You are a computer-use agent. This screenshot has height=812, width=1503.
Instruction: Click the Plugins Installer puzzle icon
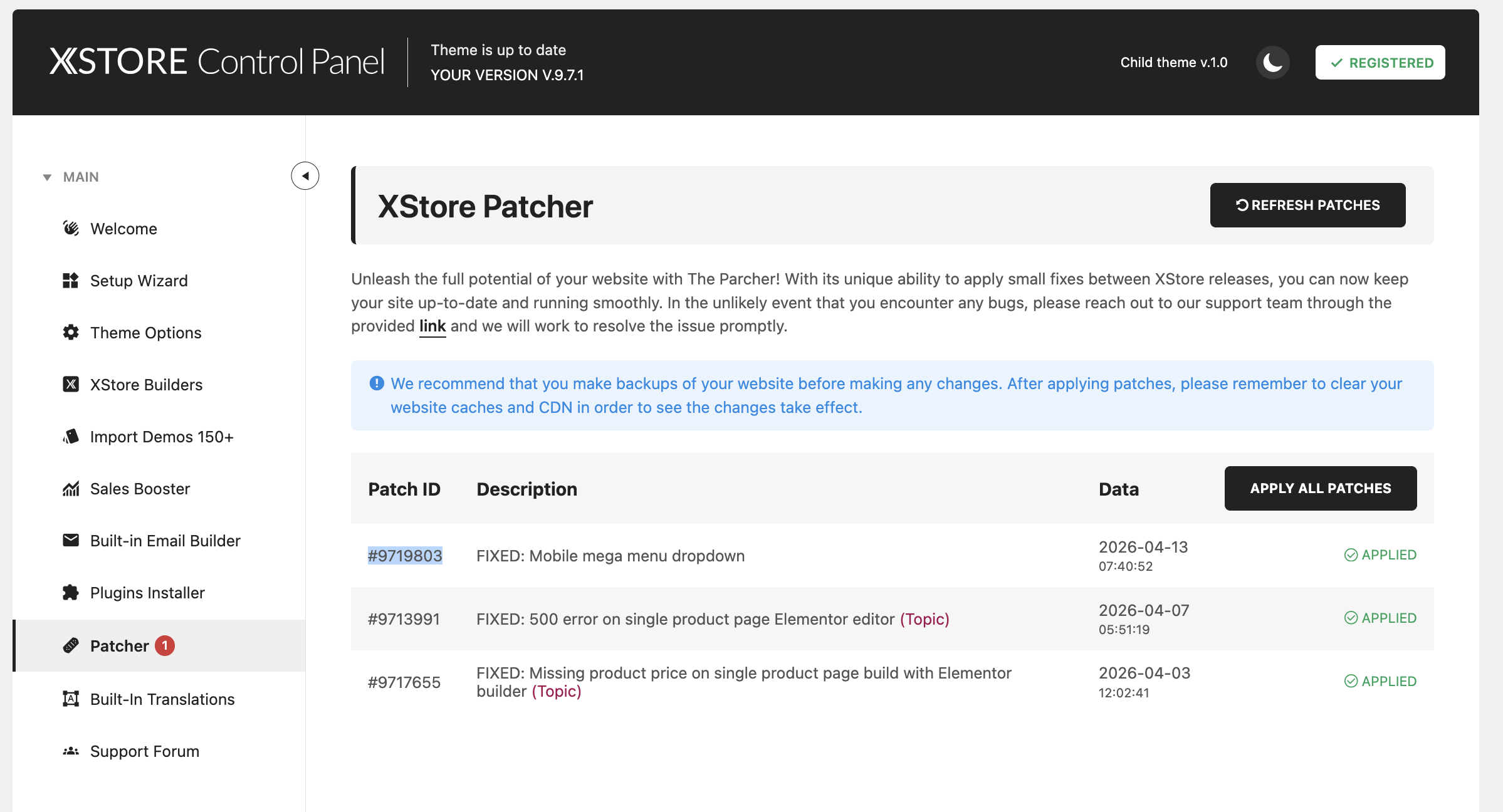(x=71, y=592)
